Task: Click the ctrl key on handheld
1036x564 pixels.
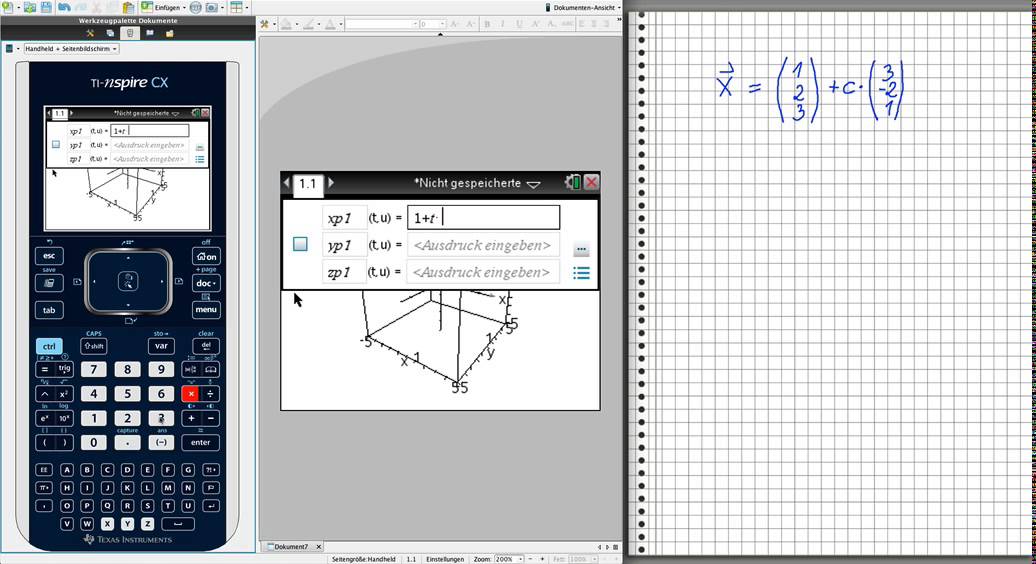Action: (x=49, y=346)
